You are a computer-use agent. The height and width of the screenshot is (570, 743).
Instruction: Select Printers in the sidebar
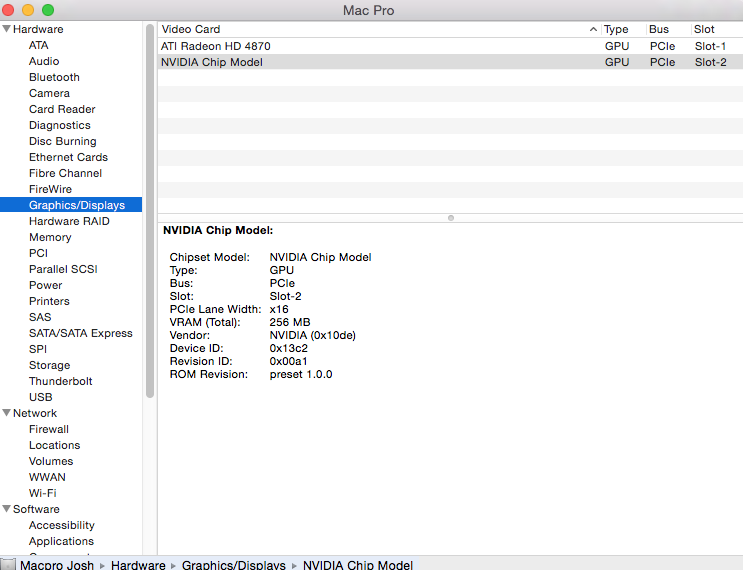pos(49,301)
